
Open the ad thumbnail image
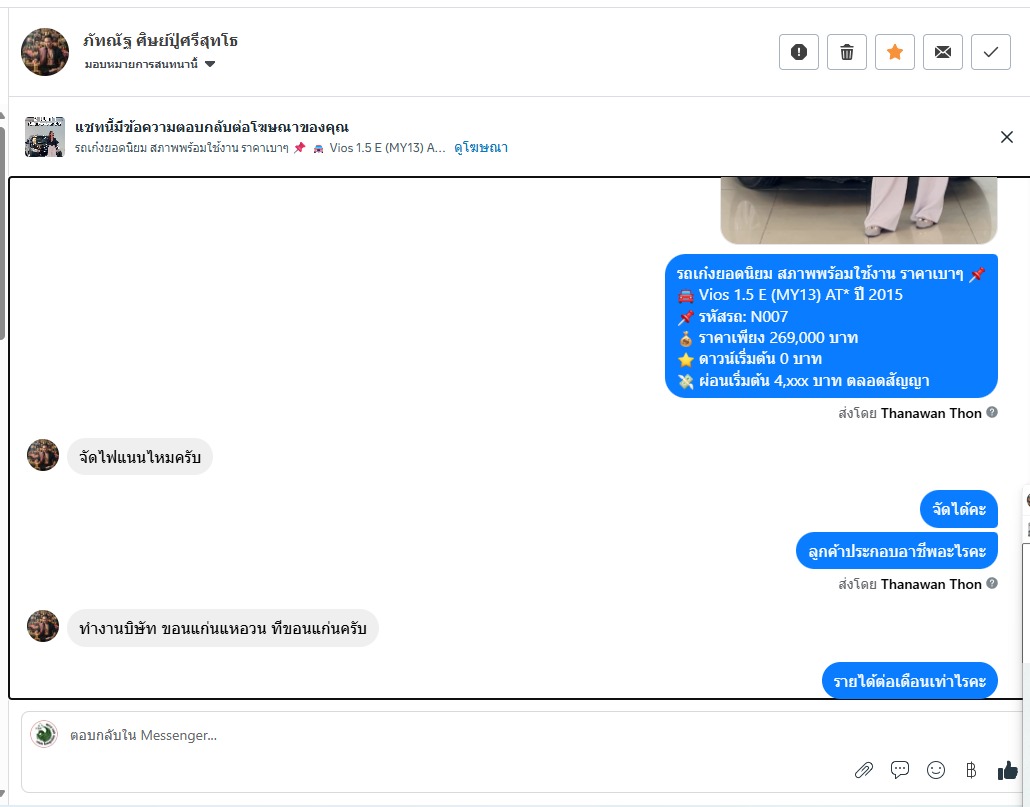45,137
